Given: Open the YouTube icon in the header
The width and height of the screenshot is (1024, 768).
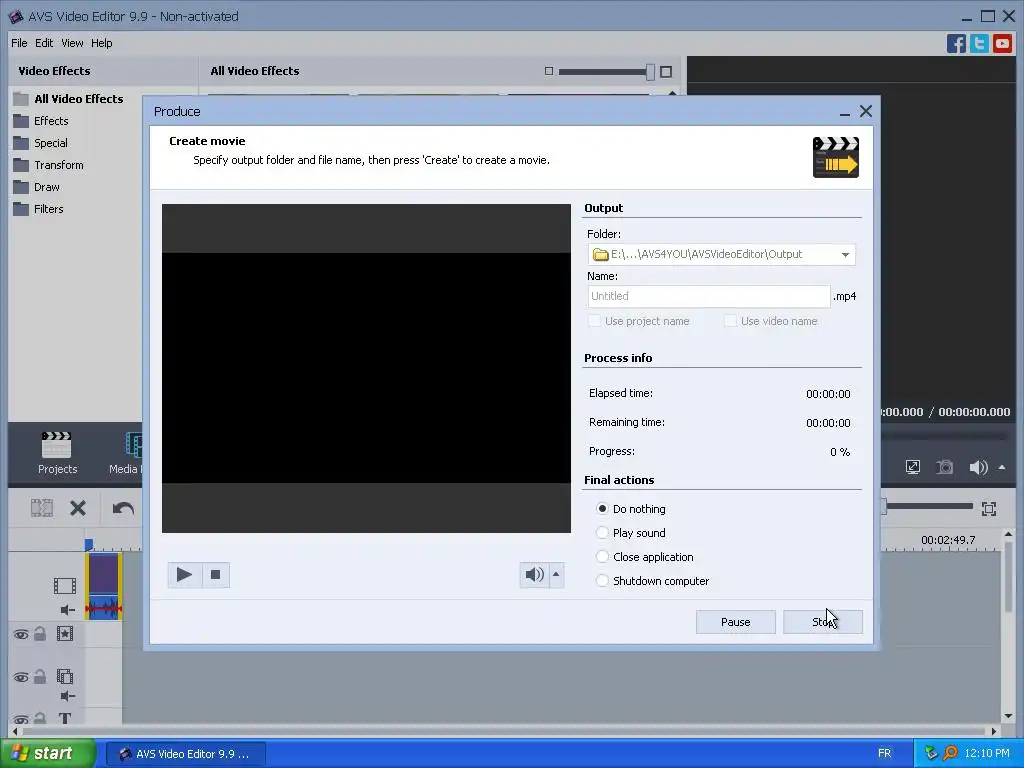Looking at the screenshot, I should (x=1002, y=44).
